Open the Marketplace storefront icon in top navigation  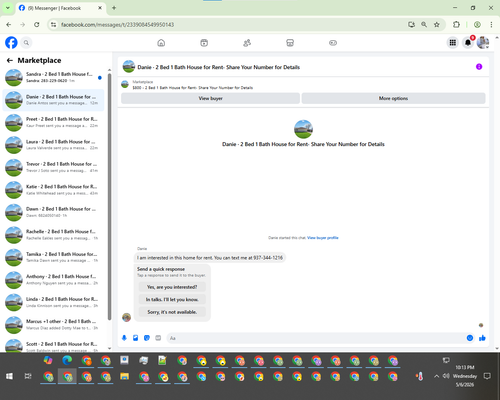(290, 43)
